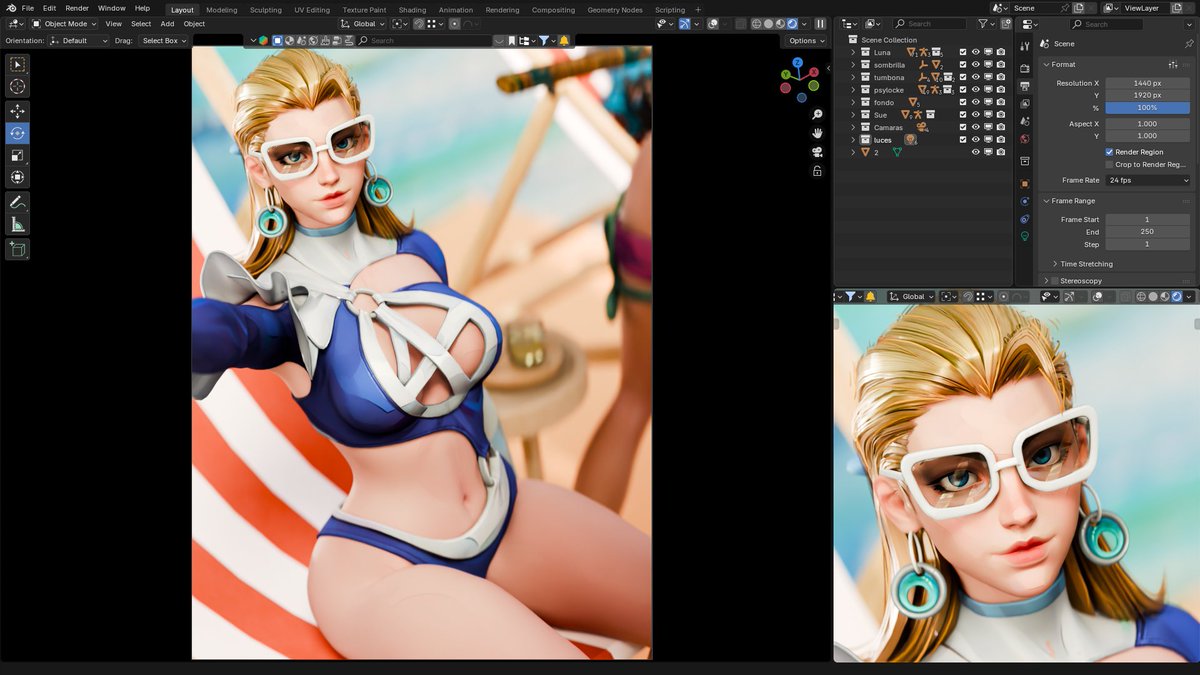The width and height of the screenshot is (1200, 675).
Task: Expand the Camaras collection
Action: coord(853,127)
